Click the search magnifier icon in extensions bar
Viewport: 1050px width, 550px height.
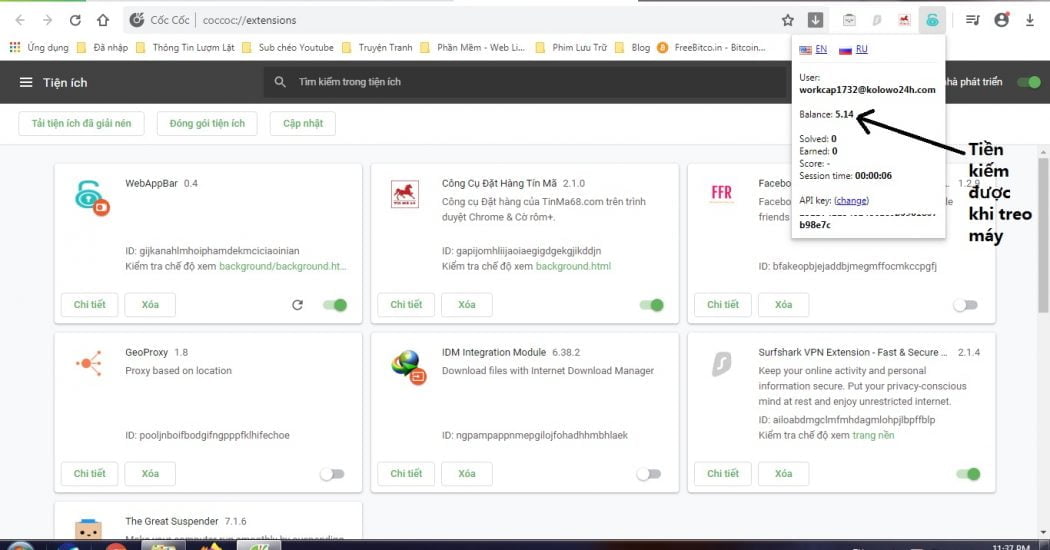(280, 82)
